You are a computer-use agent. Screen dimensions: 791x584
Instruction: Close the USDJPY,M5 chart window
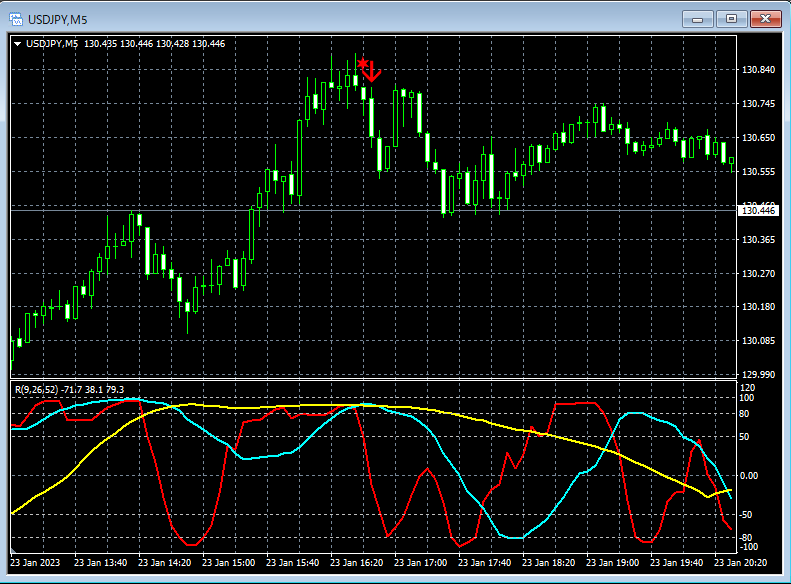coord(765,19)
